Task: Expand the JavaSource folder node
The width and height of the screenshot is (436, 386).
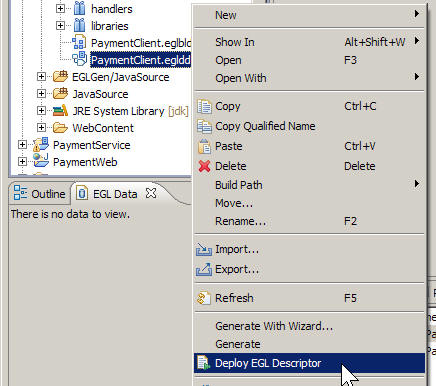Action: coord(41,94)
